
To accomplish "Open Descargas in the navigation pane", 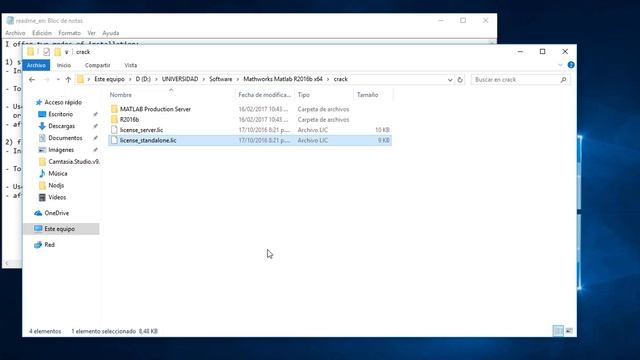I will (x=61, y=126).
